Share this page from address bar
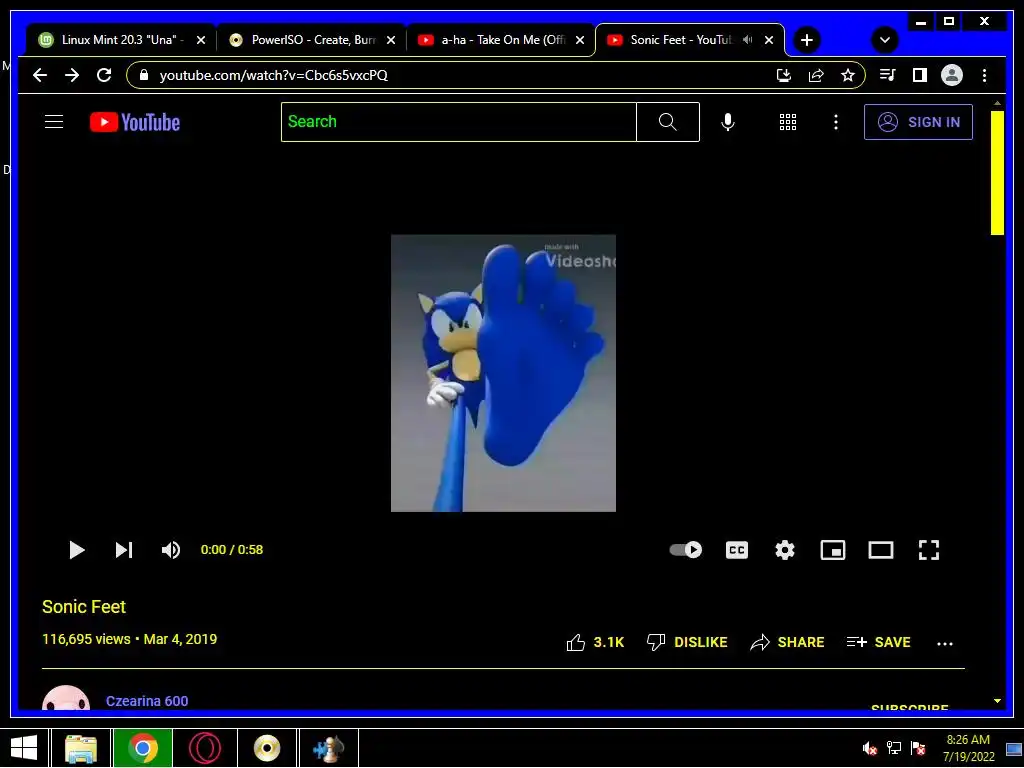Screen dimensions: 1024x768 click(x=816, y=75)
